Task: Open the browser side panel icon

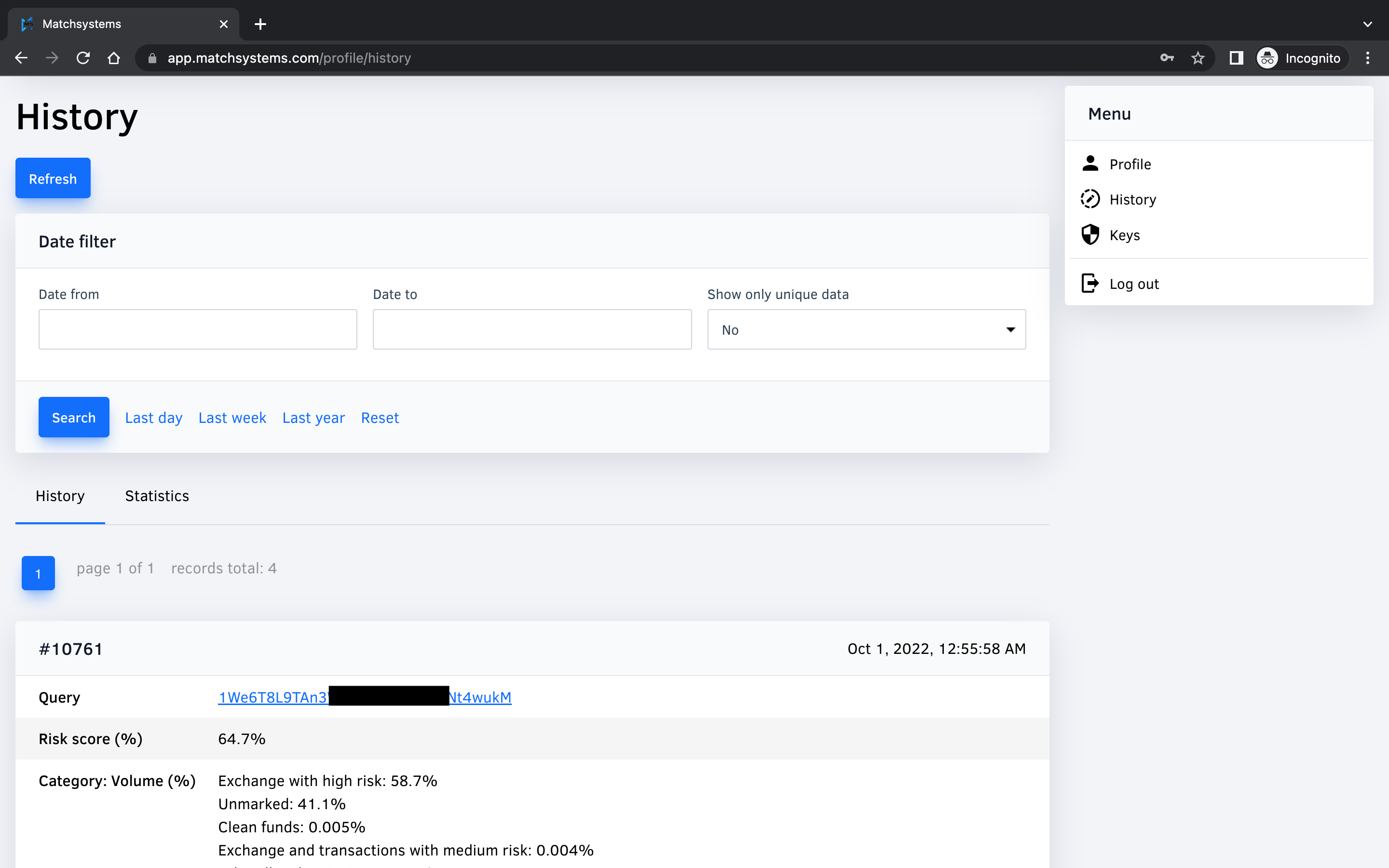Action: point(1236,57)
